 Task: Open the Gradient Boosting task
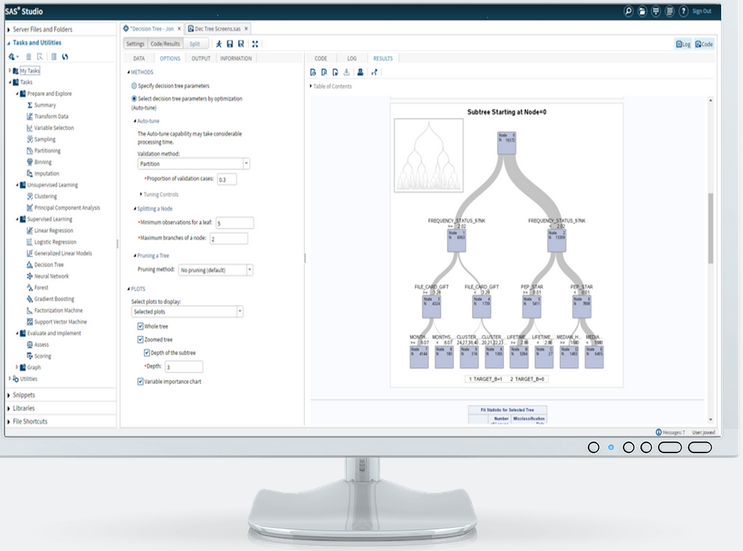54,299
